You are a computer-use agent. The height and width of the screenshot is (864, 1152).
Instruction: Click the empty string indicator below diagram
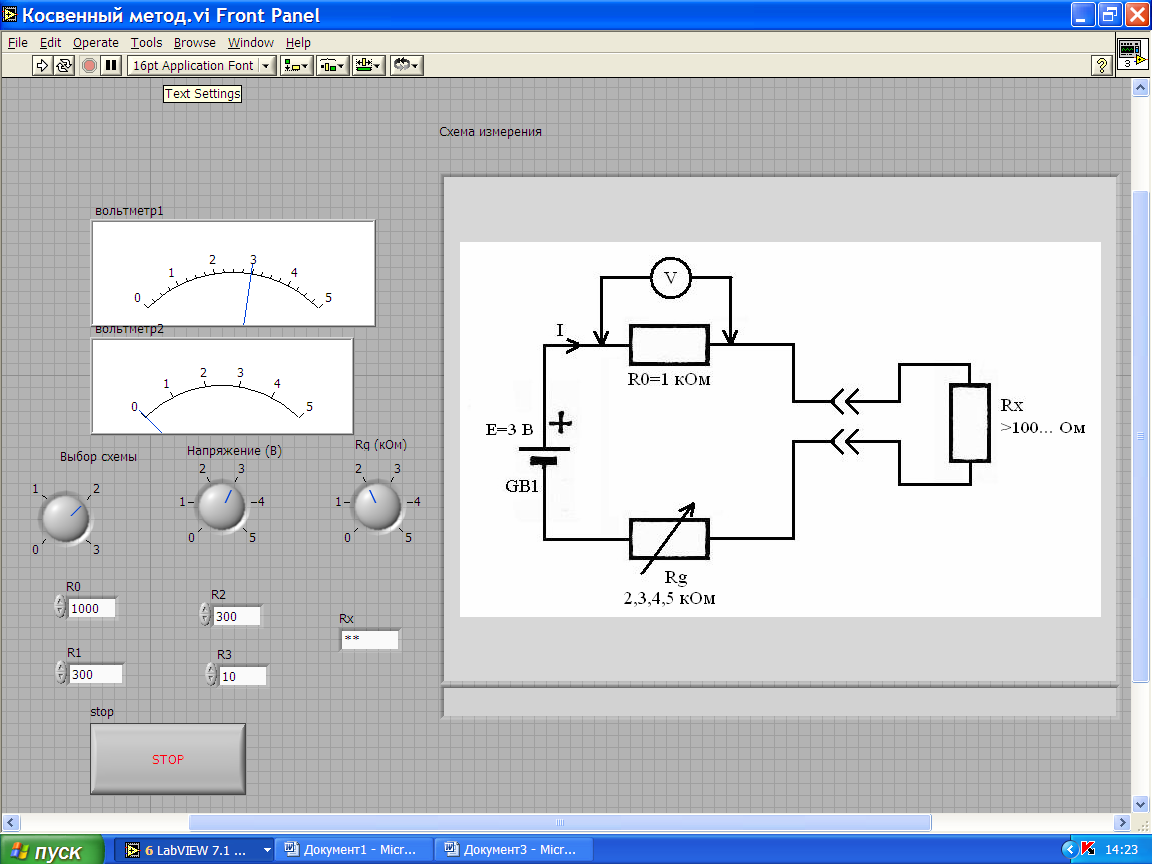coord(780,702)
